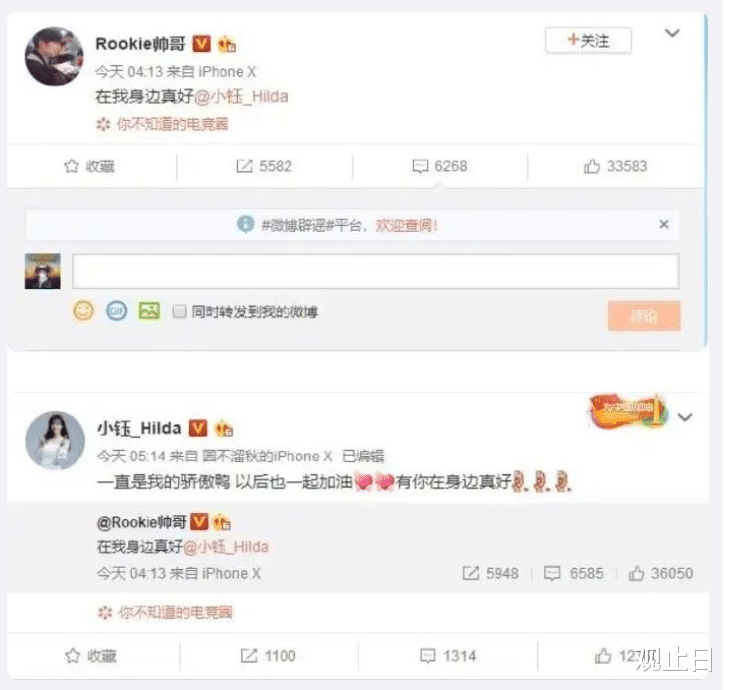Click the orange 评论 submit button
Viewport: 729px width, 690px height.
[x=644, y=316]
